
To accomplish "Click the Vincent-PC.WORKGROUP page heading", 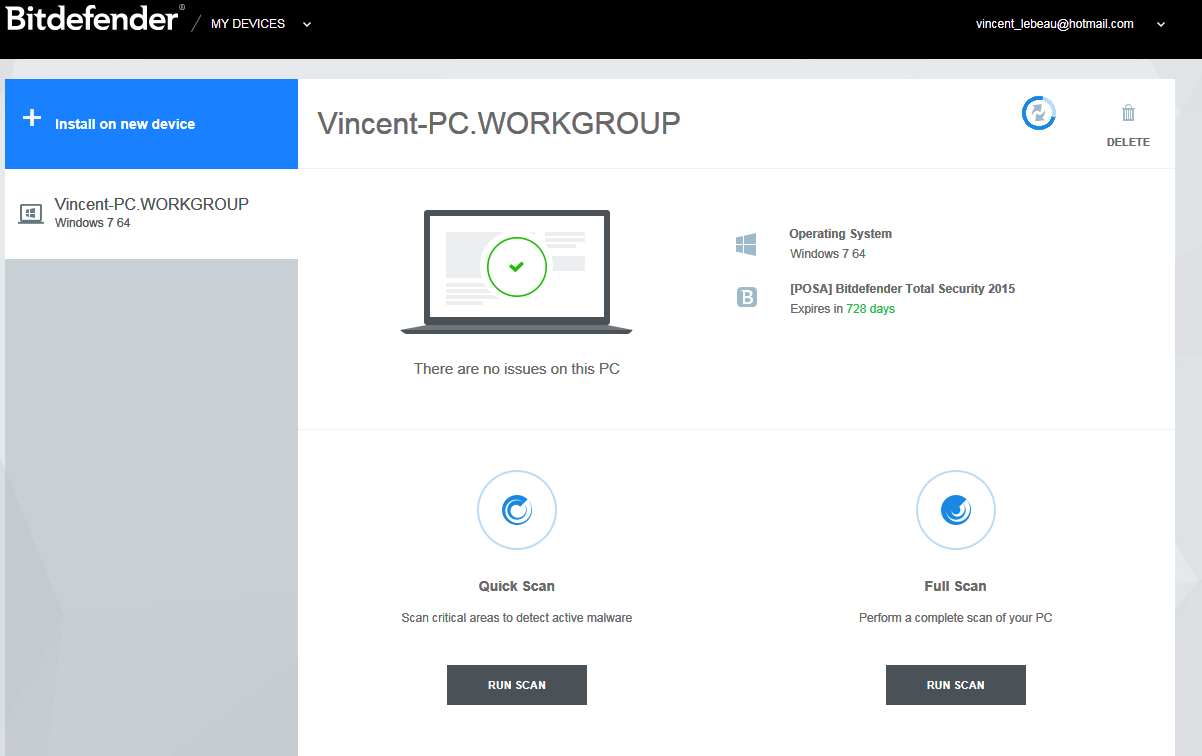I will click(x=499, y=123).
